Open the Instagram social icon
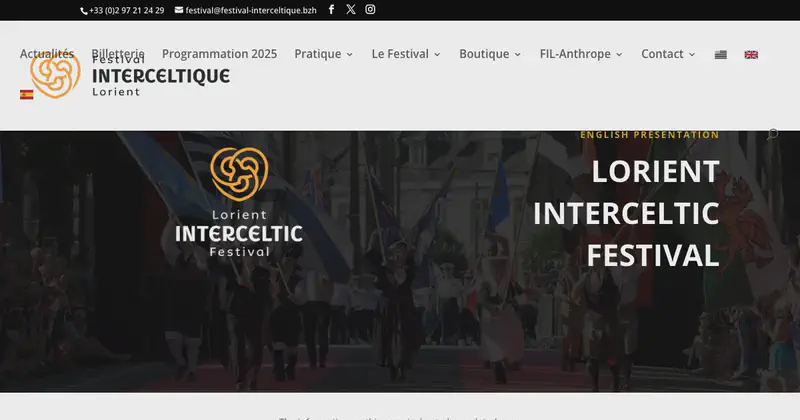 coord(370,10)
